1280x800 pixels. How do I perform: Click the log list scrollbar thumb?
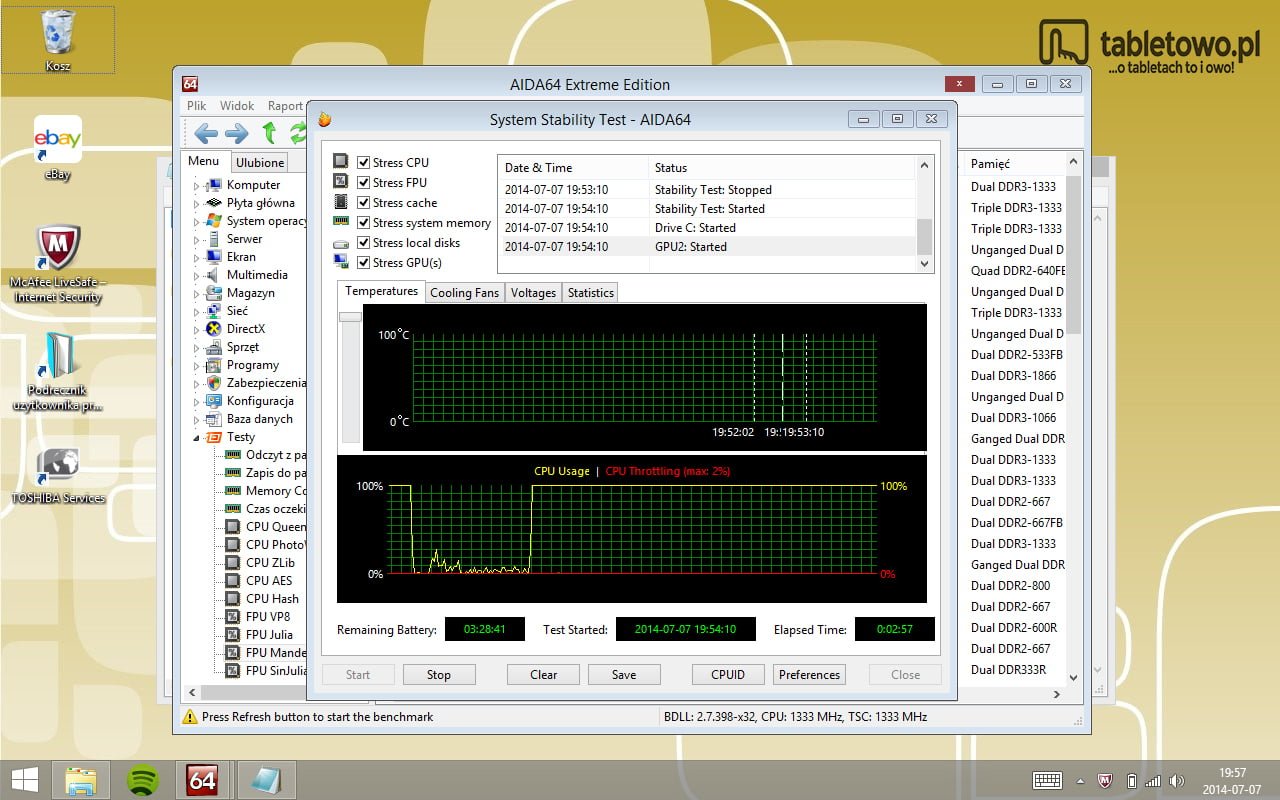(924, 237)
